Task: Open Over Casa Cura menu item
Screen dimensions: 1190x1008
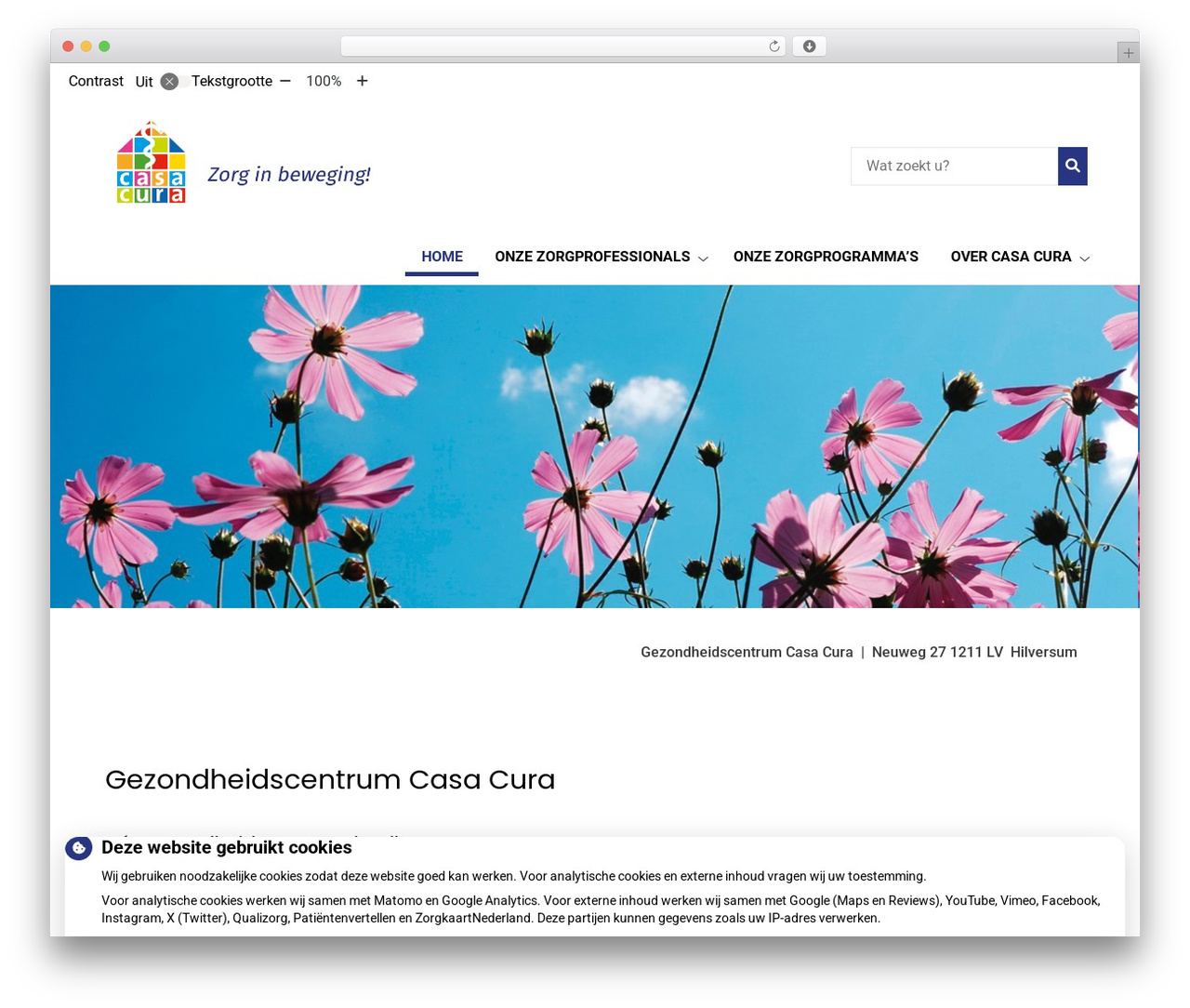Action: (1011, 257)
